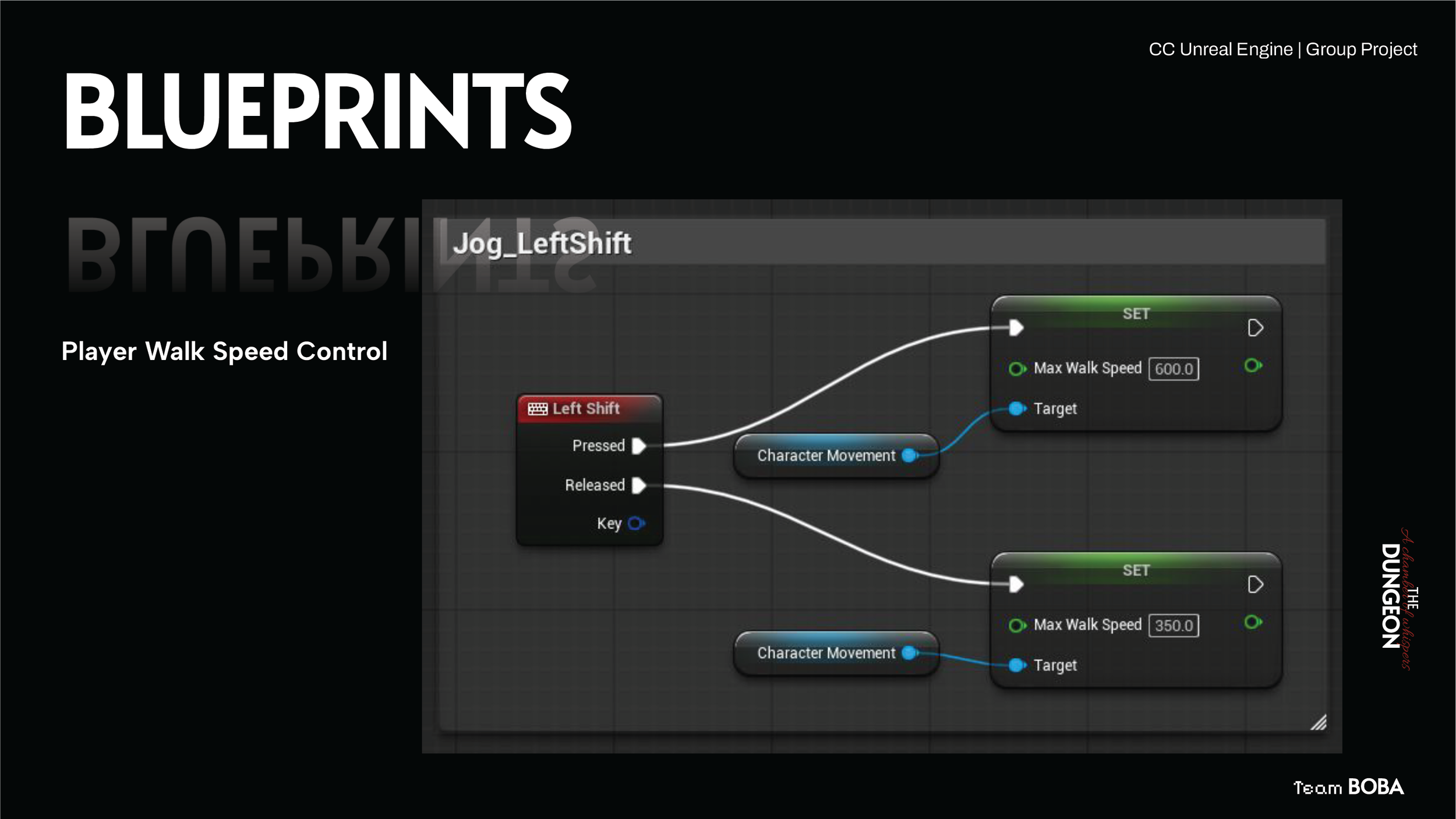Viewport: 1456px width, 819px height.
Task: Click the upper Character Movement node's output pin
Action: tap(910, 456)
